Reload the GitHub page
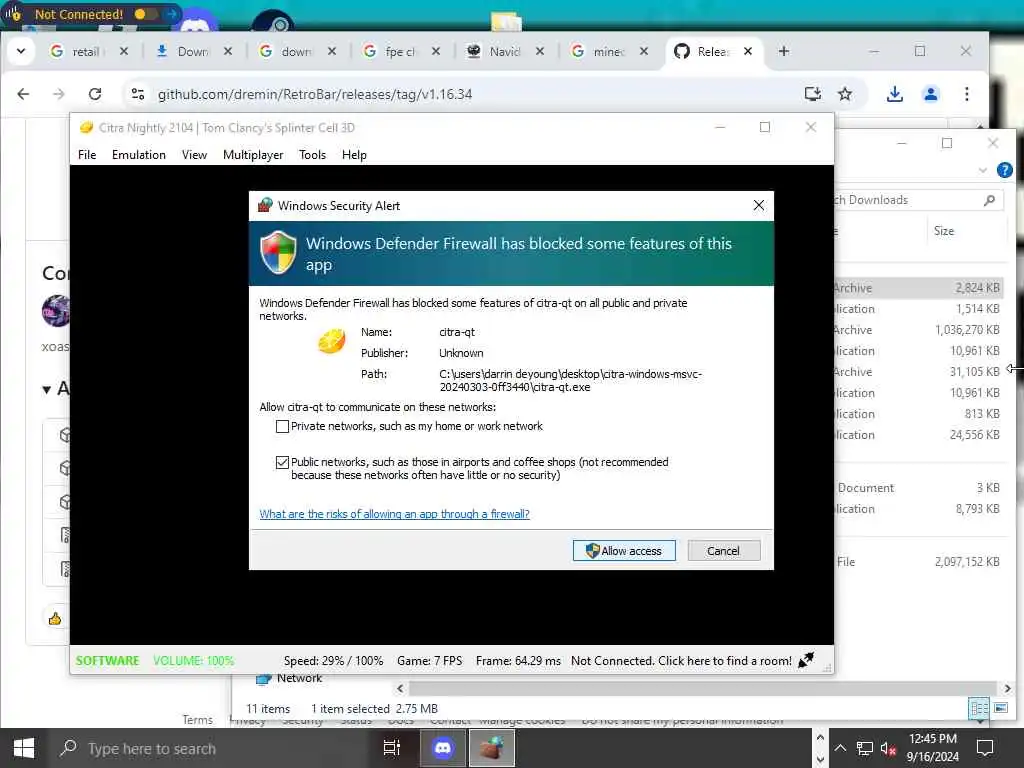Screen dimensions: 1024x768 coord(95,94)
